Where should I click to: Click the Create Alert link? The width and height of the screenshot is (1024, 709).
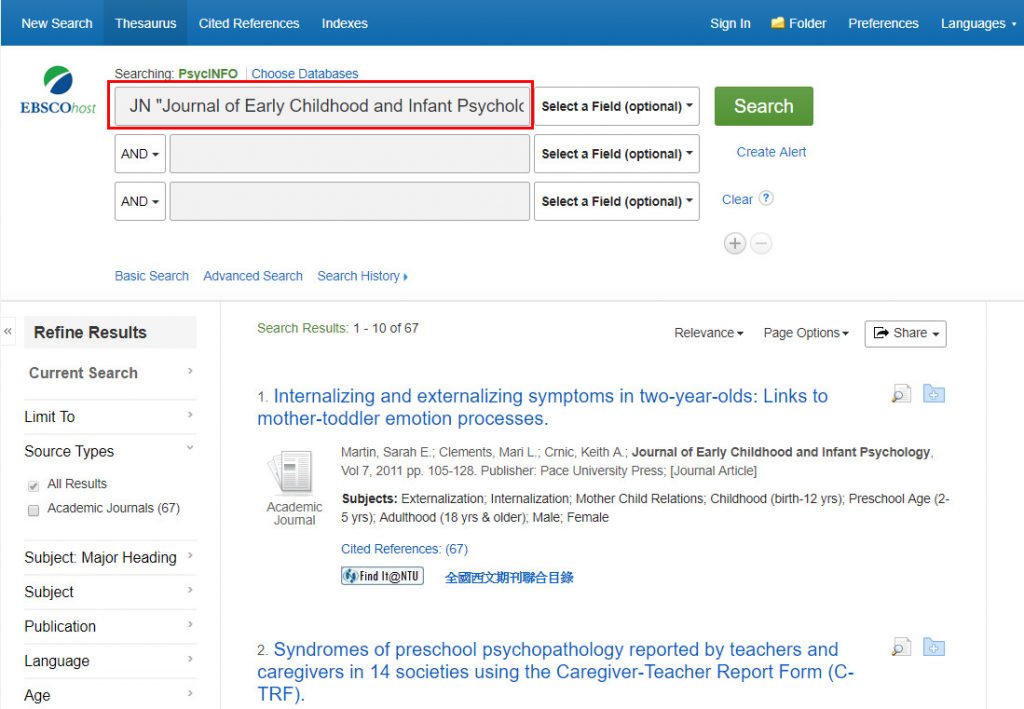pyautogui.click(x=771, y=152)
